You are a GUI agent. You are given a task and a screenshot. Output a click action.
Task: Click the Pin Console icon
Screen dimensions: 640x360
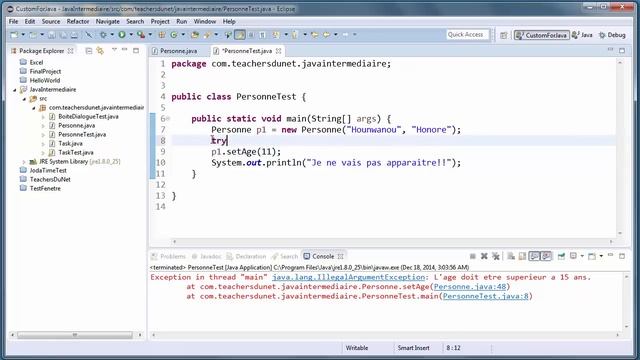tap(561, 256)
